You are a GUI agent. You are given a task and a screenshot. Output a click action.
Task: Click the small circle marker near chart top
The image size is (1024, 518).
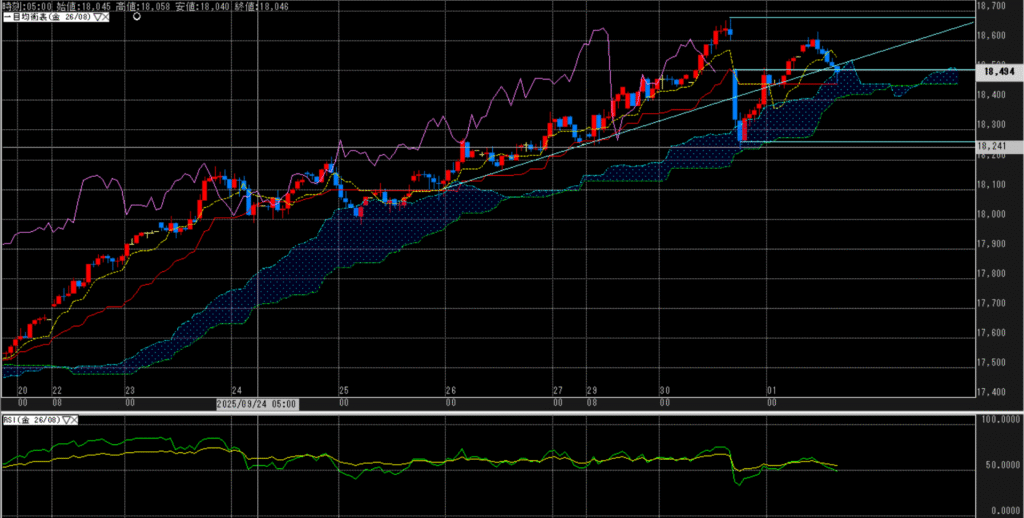point(135,16)
